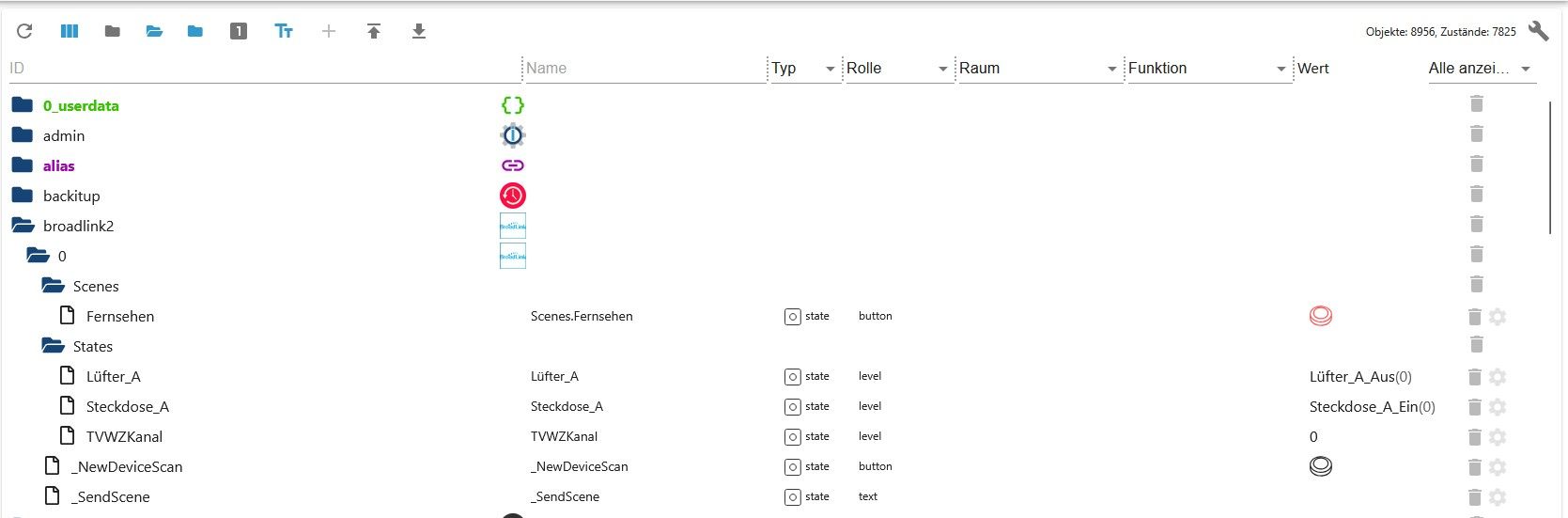Open gear settings for Steckdose_A row
The image size is (1568, 518).
point(1498,407)
